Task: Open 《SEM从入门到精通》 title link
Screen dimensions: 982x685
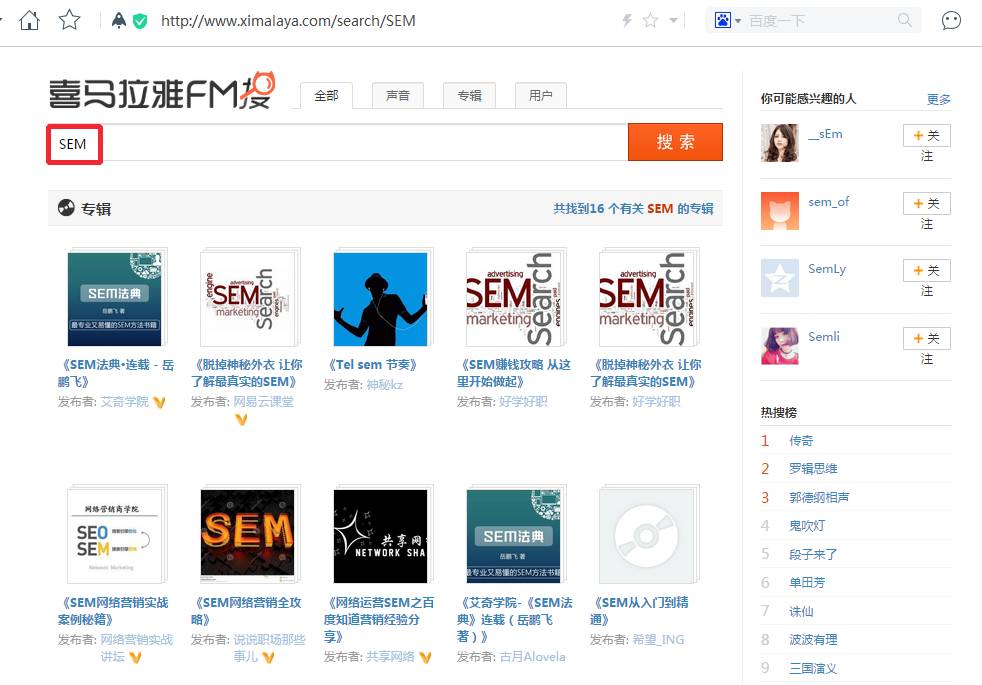Action: [640, 611]
